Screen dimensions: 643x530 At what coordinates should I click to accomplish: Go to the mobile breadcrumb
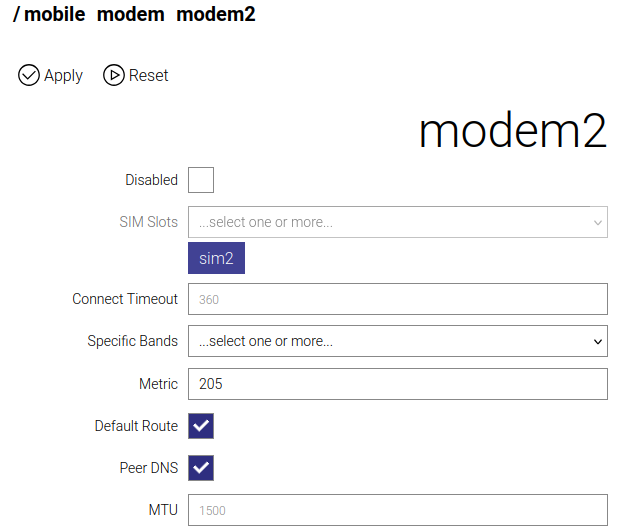57,16
